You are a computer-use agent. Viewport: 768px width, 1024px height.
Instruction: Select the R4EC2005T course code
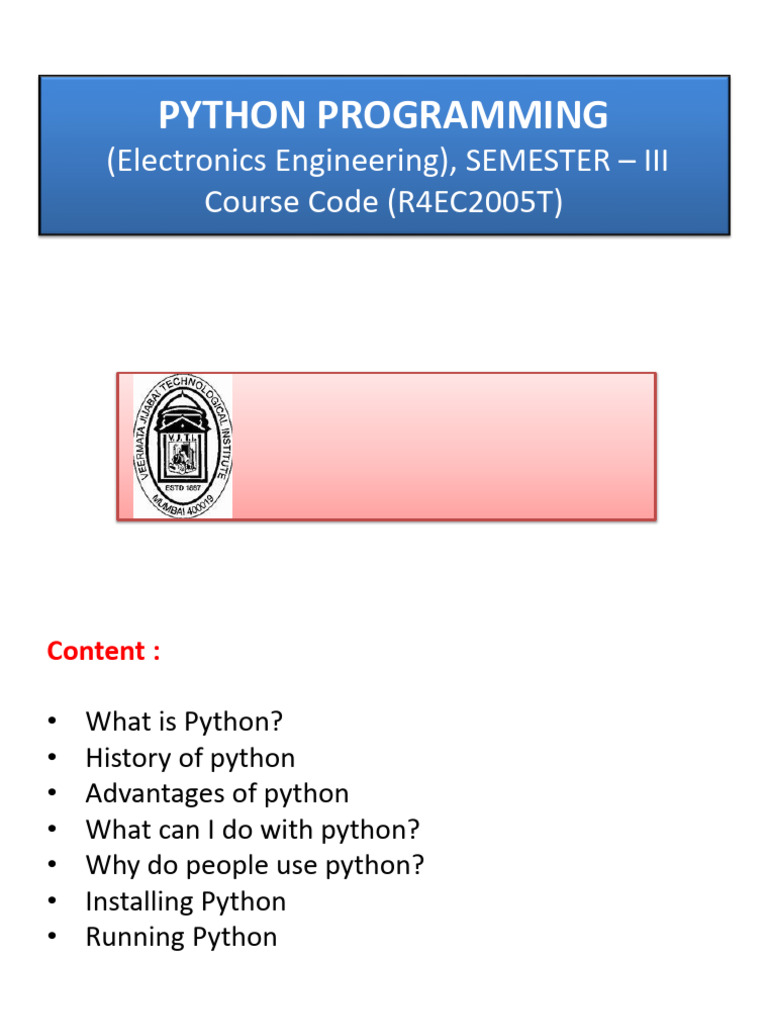[475, 202]
